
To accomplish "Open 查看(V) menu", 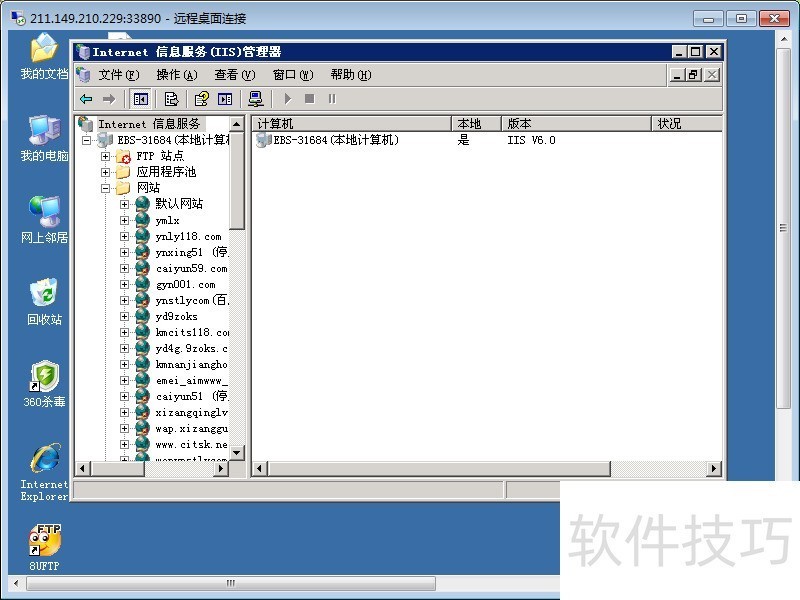I will tap(235, 75).
